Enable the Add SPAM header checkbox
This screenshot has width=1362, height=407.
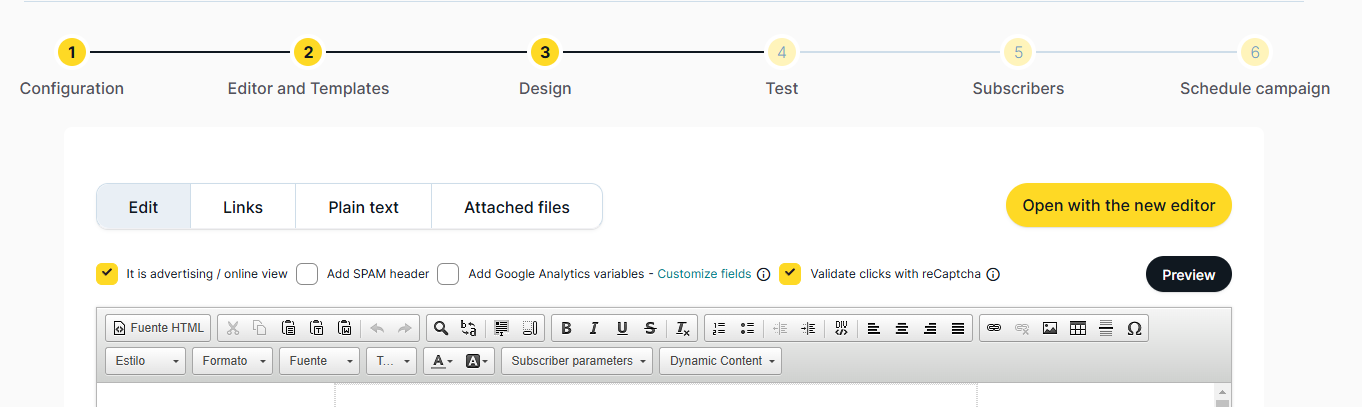coord(307,274)
